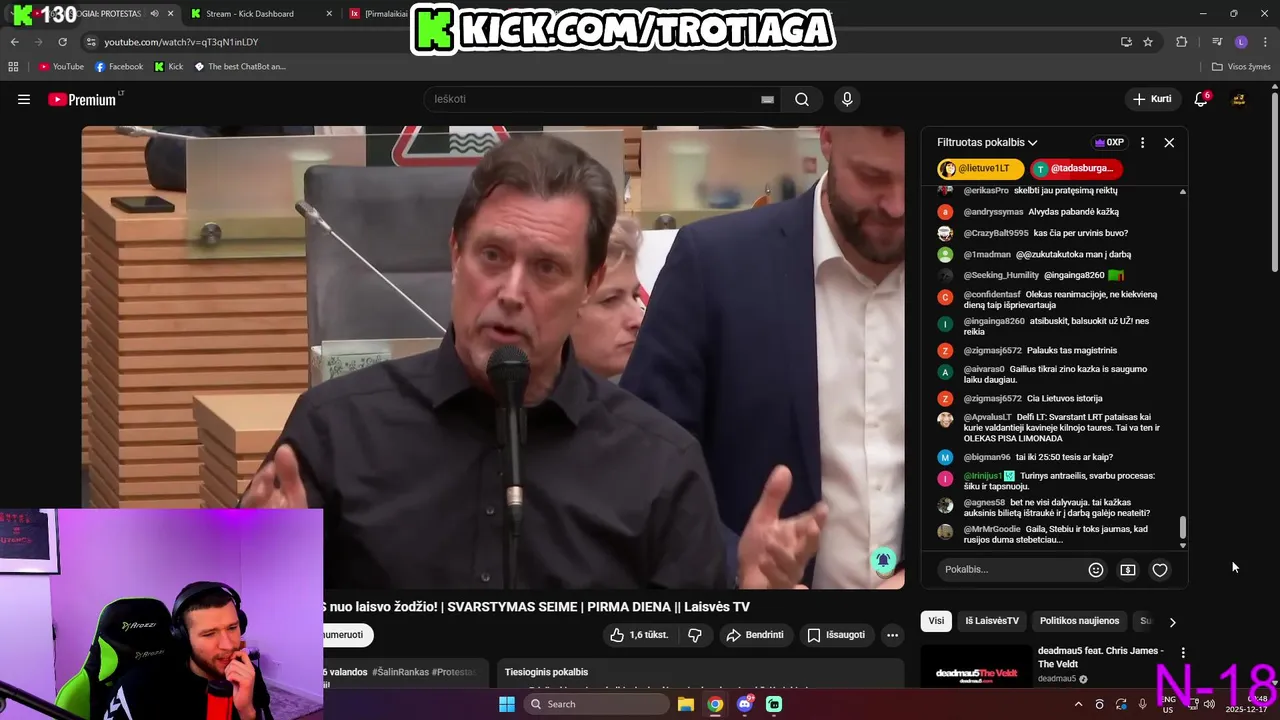The width and height of the screenshot is (1280, 720).
Task: Open the Kurti create menu
Action: point(1151,99)
